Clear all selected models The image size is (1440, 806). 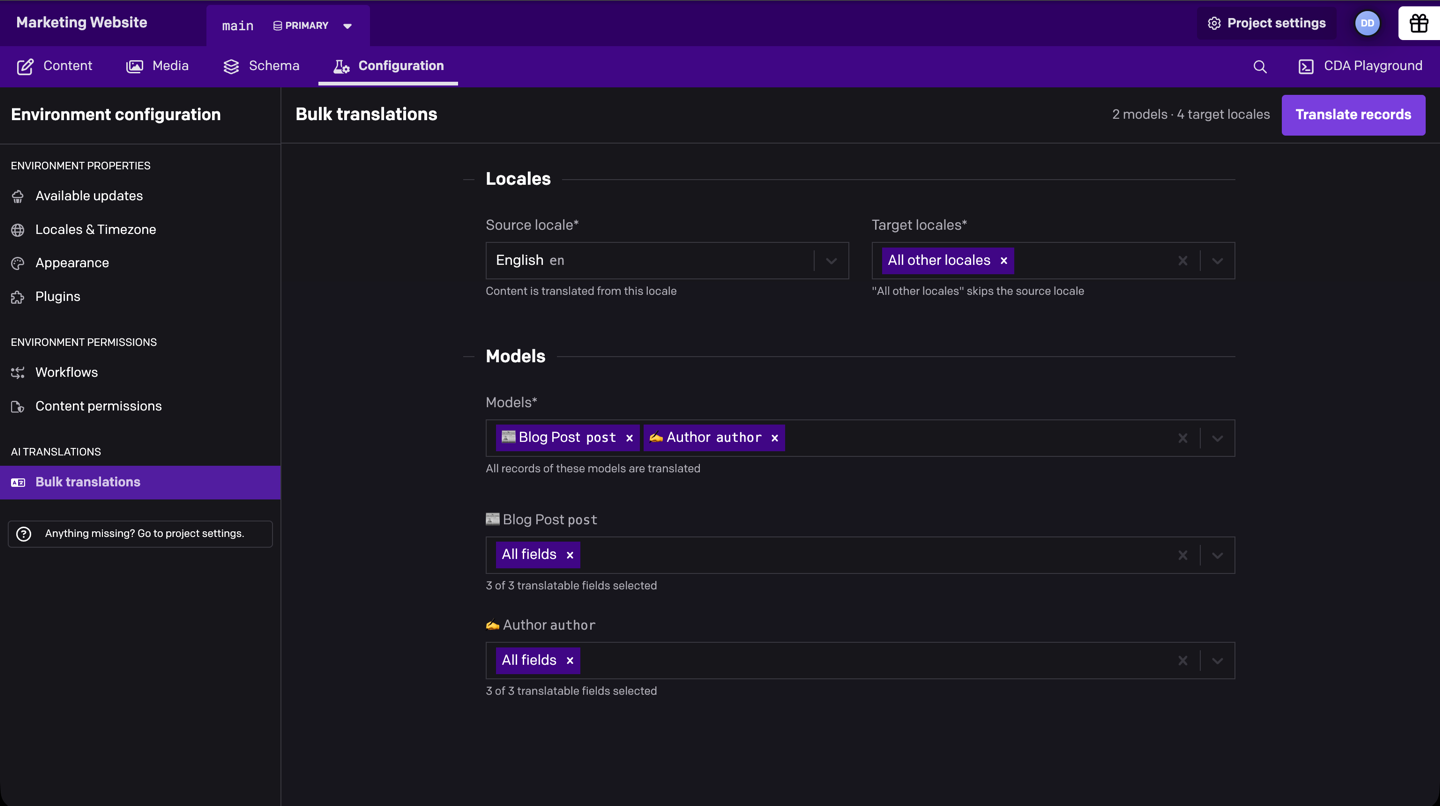(1183, 438)
